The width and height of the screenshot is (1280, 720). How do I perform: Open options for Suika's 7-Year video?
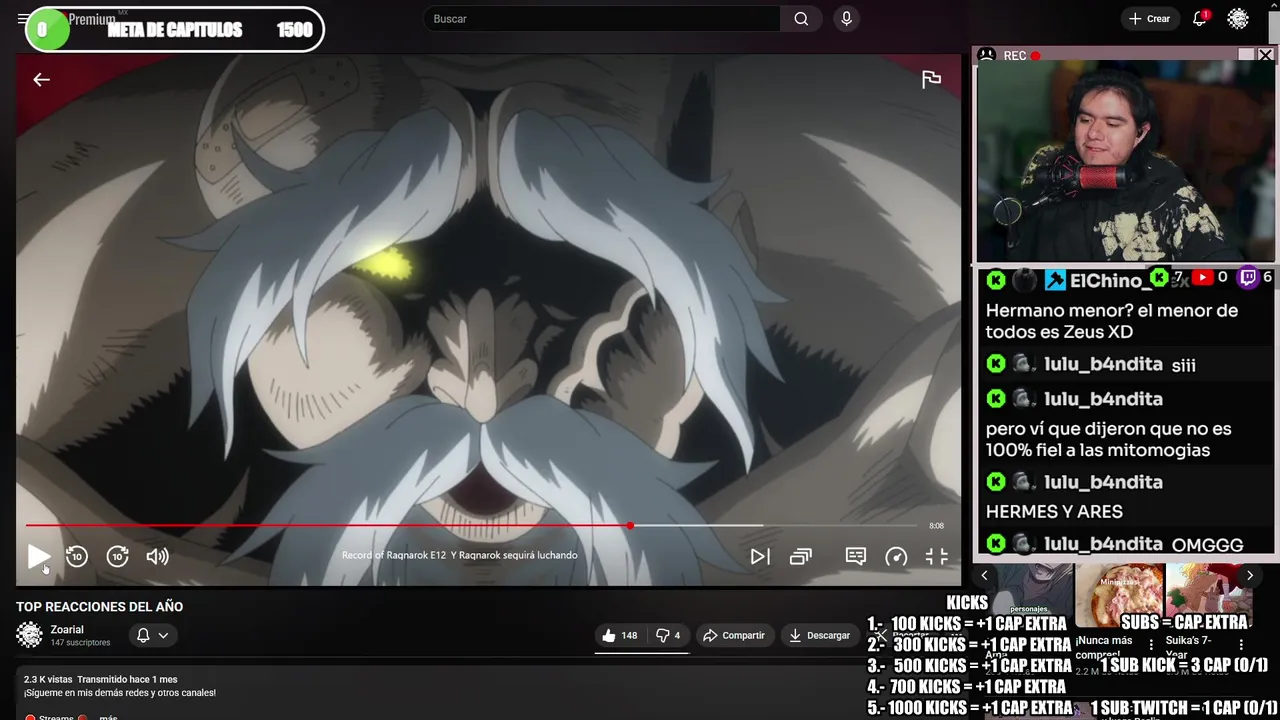[1241, 646]
